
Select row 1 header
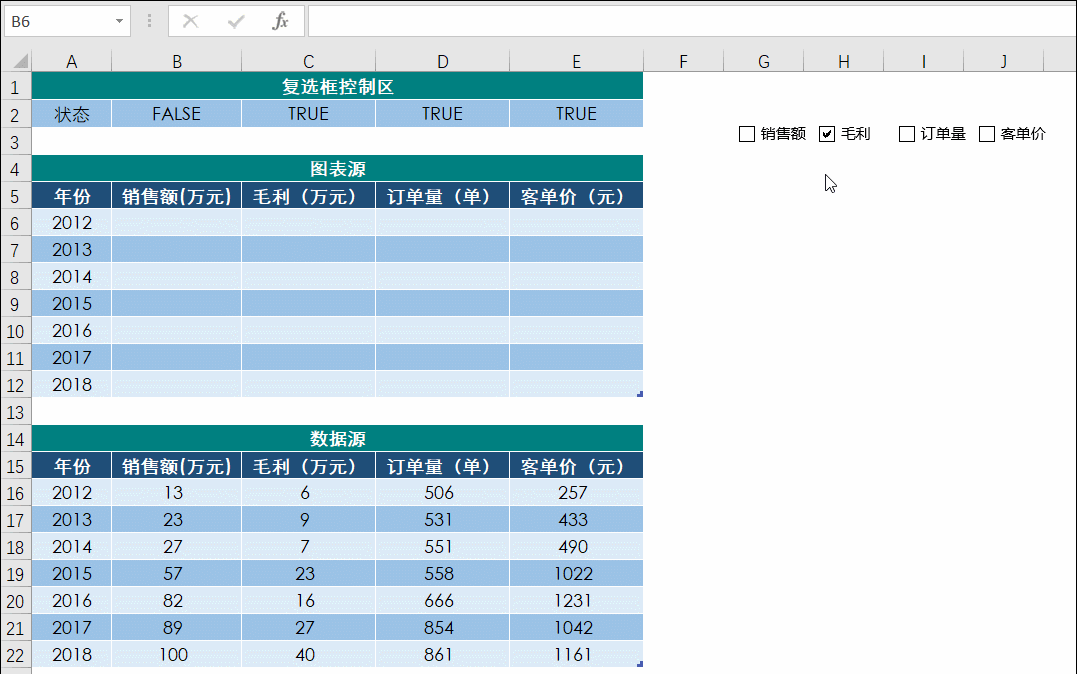(x=15, y=87)
